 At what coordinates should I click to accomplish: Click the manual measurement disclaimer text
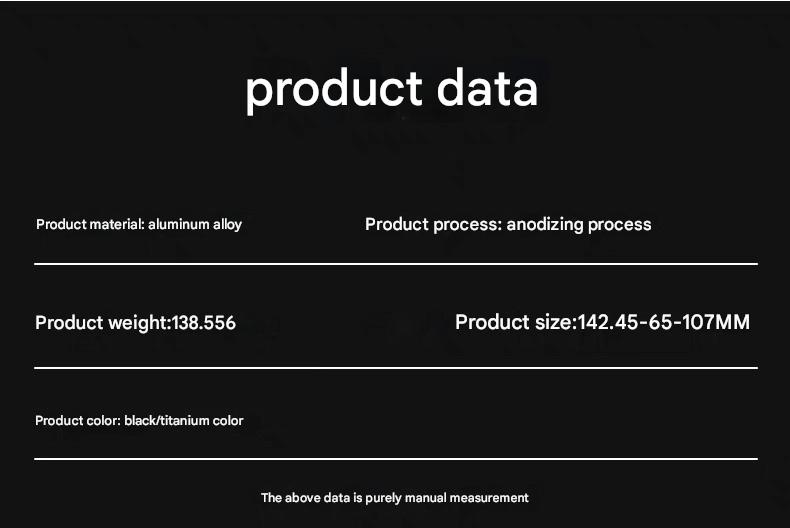(394, 498)
